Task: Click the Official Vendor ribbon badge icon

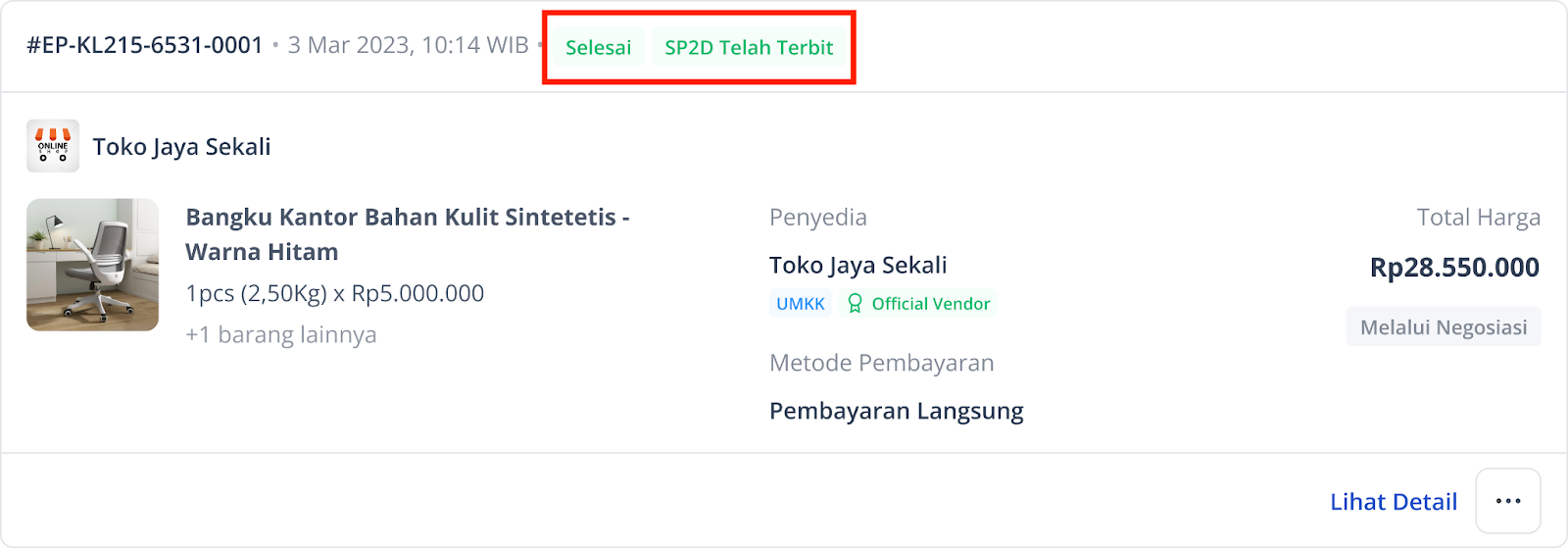Action: [855, 304]
